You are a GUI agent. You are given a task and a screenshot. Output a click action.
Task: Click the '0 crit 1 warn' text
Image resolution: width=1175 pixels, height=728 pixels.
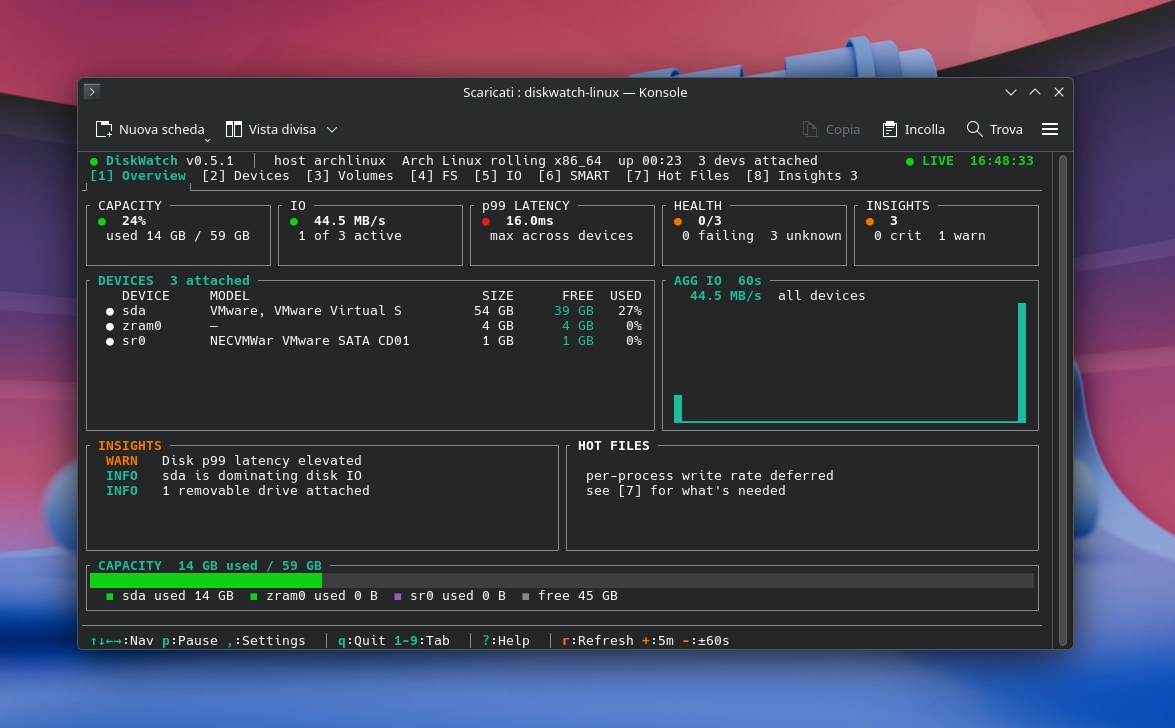[x=930, y=235]
